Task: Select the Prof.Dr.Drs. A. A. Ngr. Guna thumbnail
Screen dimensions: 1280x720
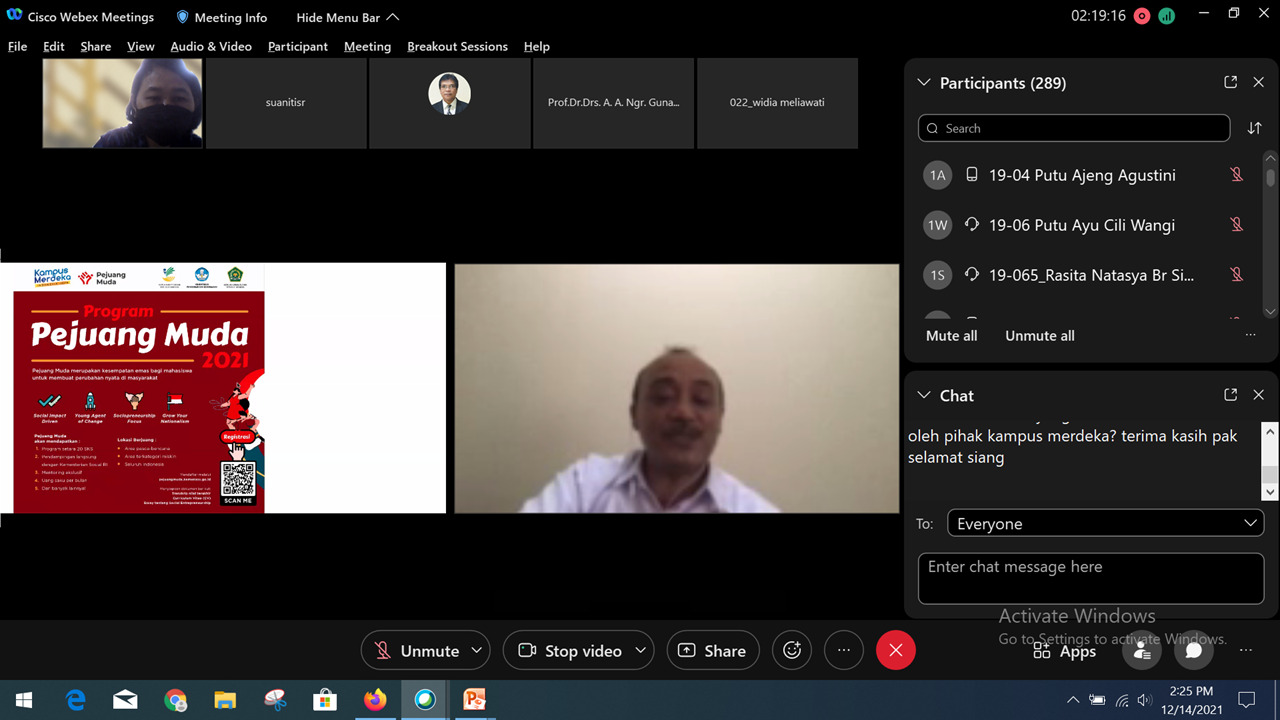Action: (x=613, y=103)
